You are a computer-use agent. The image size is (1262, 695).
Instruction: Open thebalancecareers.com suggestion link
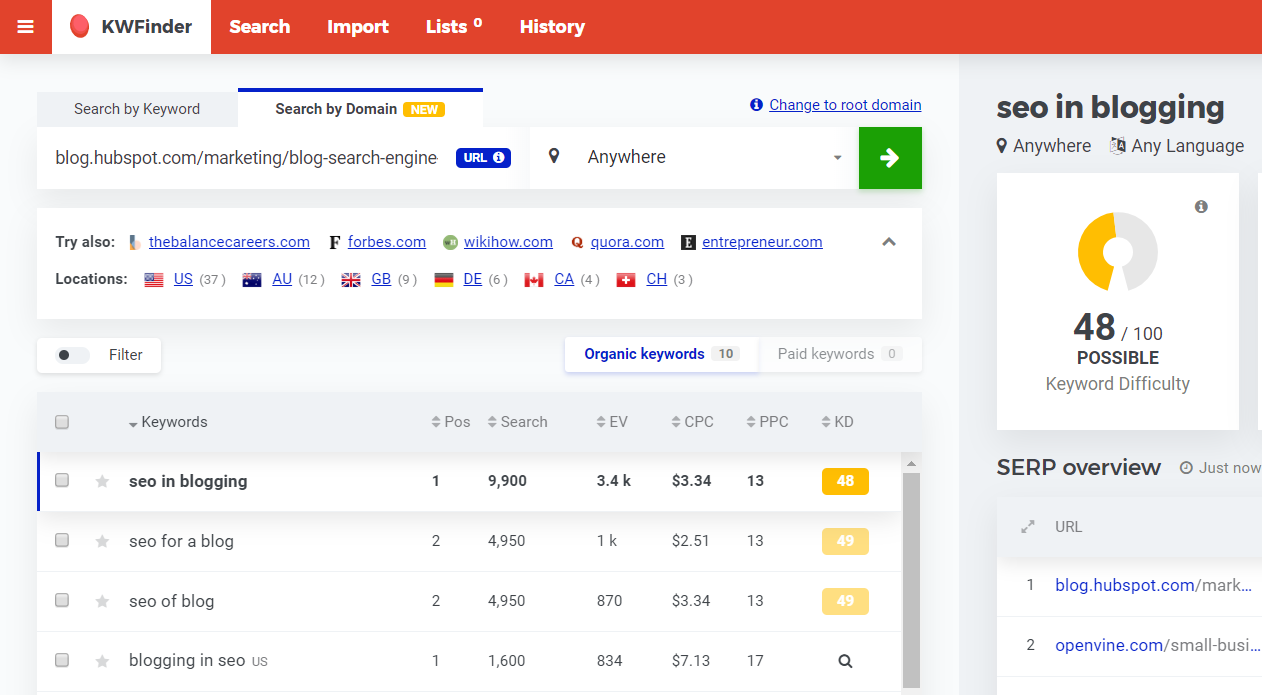pos(229,242)
